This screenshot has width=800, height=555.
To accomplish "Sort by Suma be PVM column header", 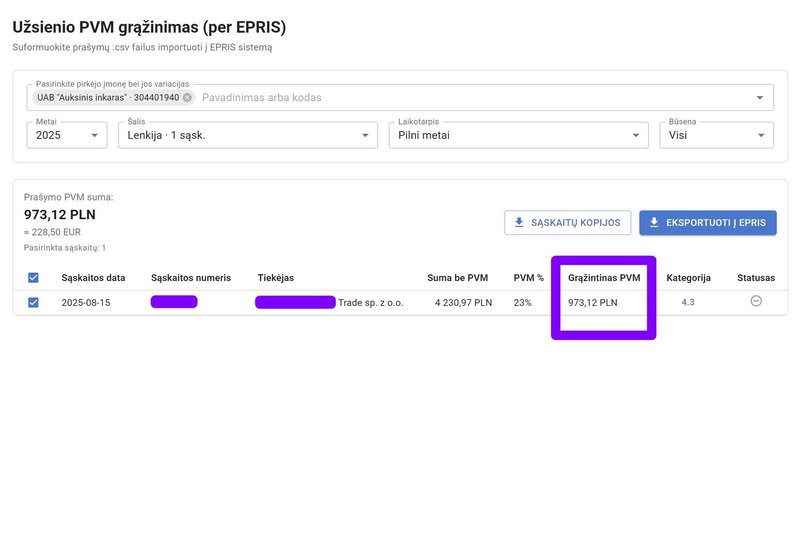I will point(458,278).
